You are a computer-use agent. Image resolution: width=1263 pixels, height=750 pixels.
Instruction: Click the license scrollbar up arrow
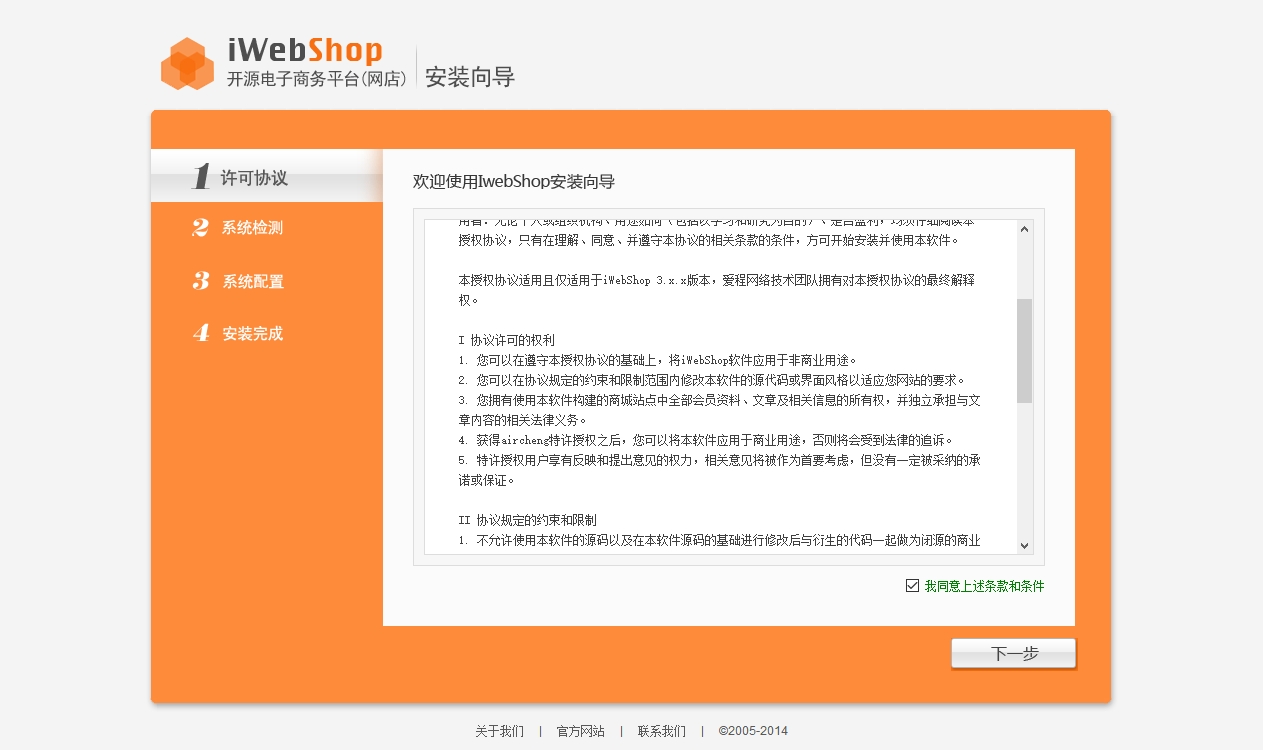pyautogui.click(x=1024, y=229)
